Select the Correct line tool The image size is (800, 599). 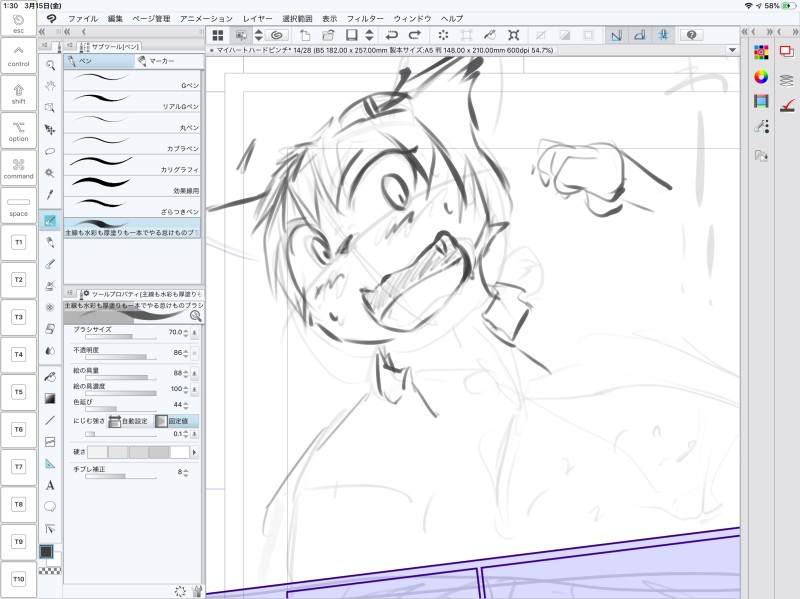50,529
